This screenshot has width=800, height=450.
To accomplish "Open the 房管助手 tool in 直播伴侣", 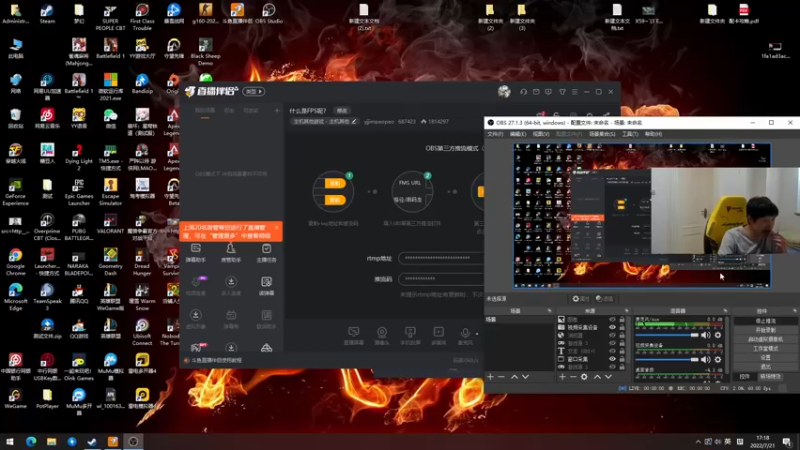I will coord(231,253).
